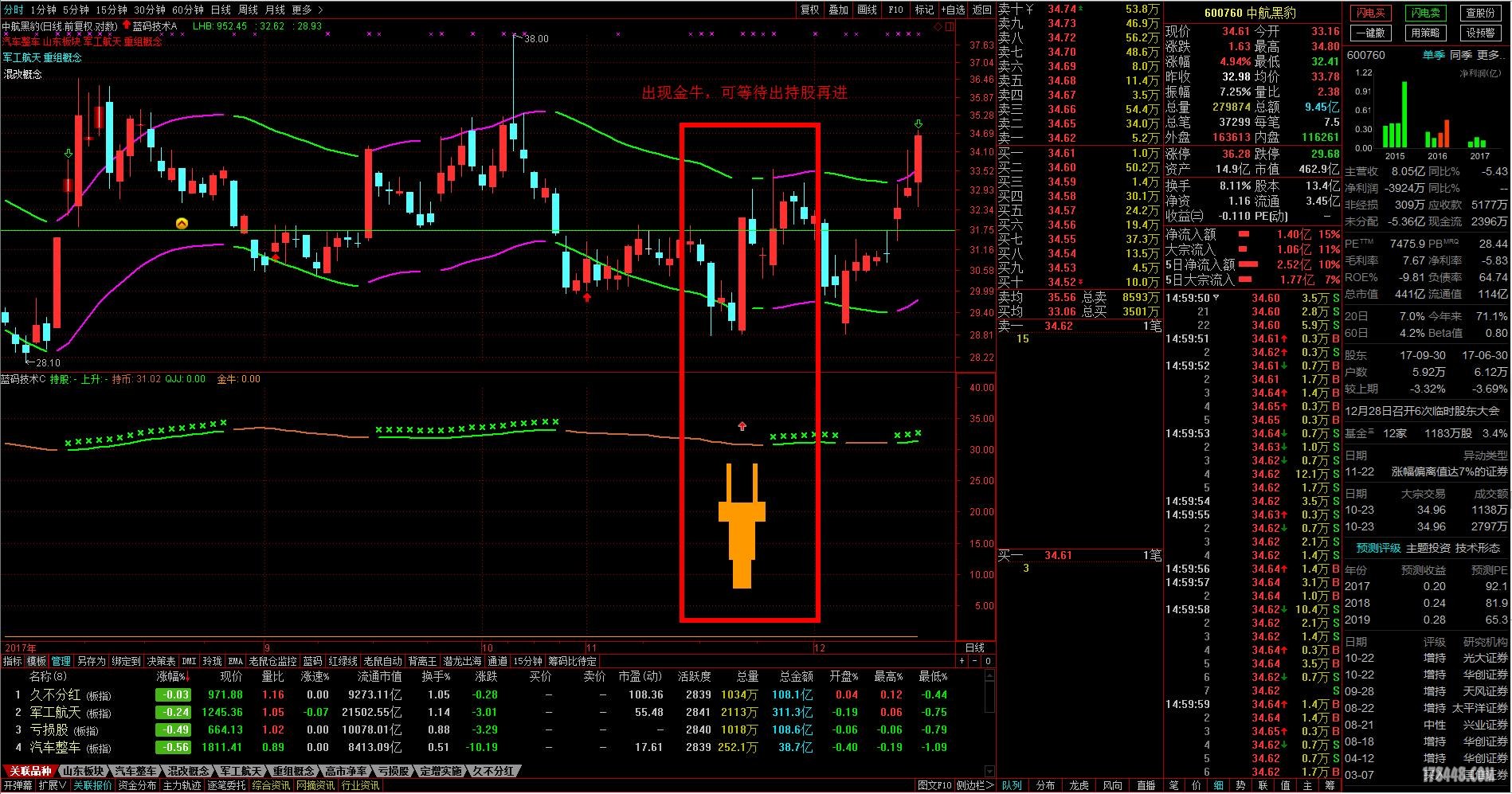The image size is (1512, 794).
Task: Open the 资金分布 tab
Action: click(x=138, y=785)
